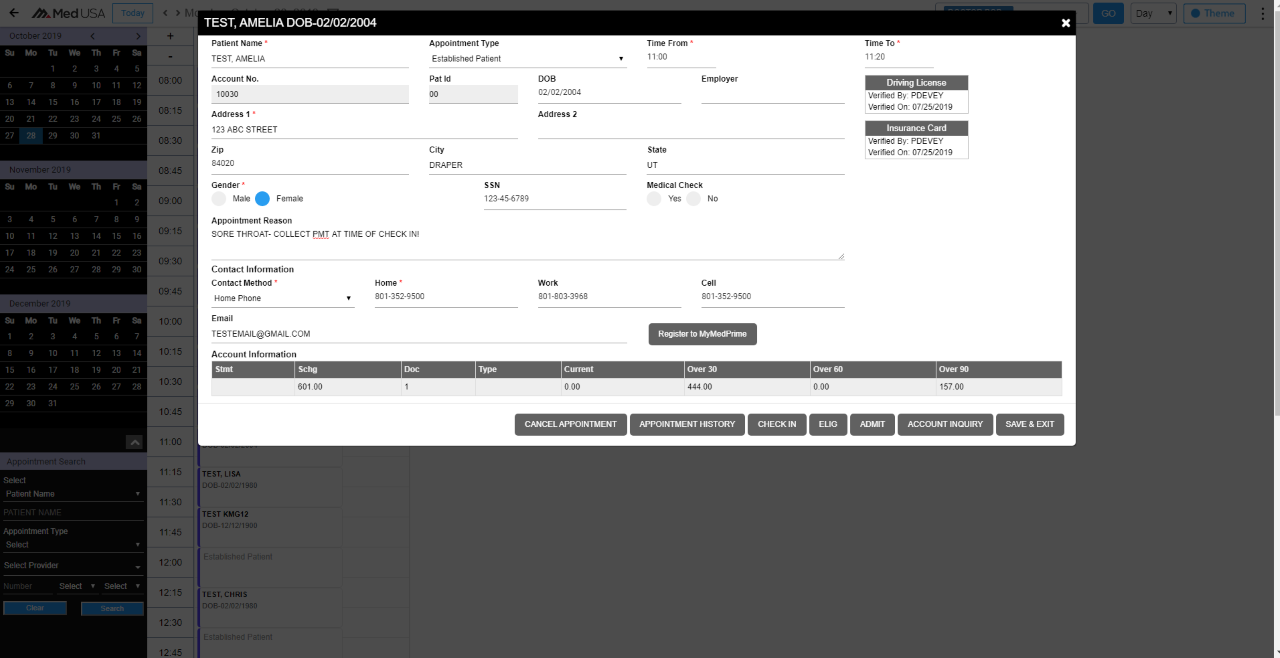Open the three-dot overflow menu at top right
The image size is (1280, 658).
tap(1263, 13)
